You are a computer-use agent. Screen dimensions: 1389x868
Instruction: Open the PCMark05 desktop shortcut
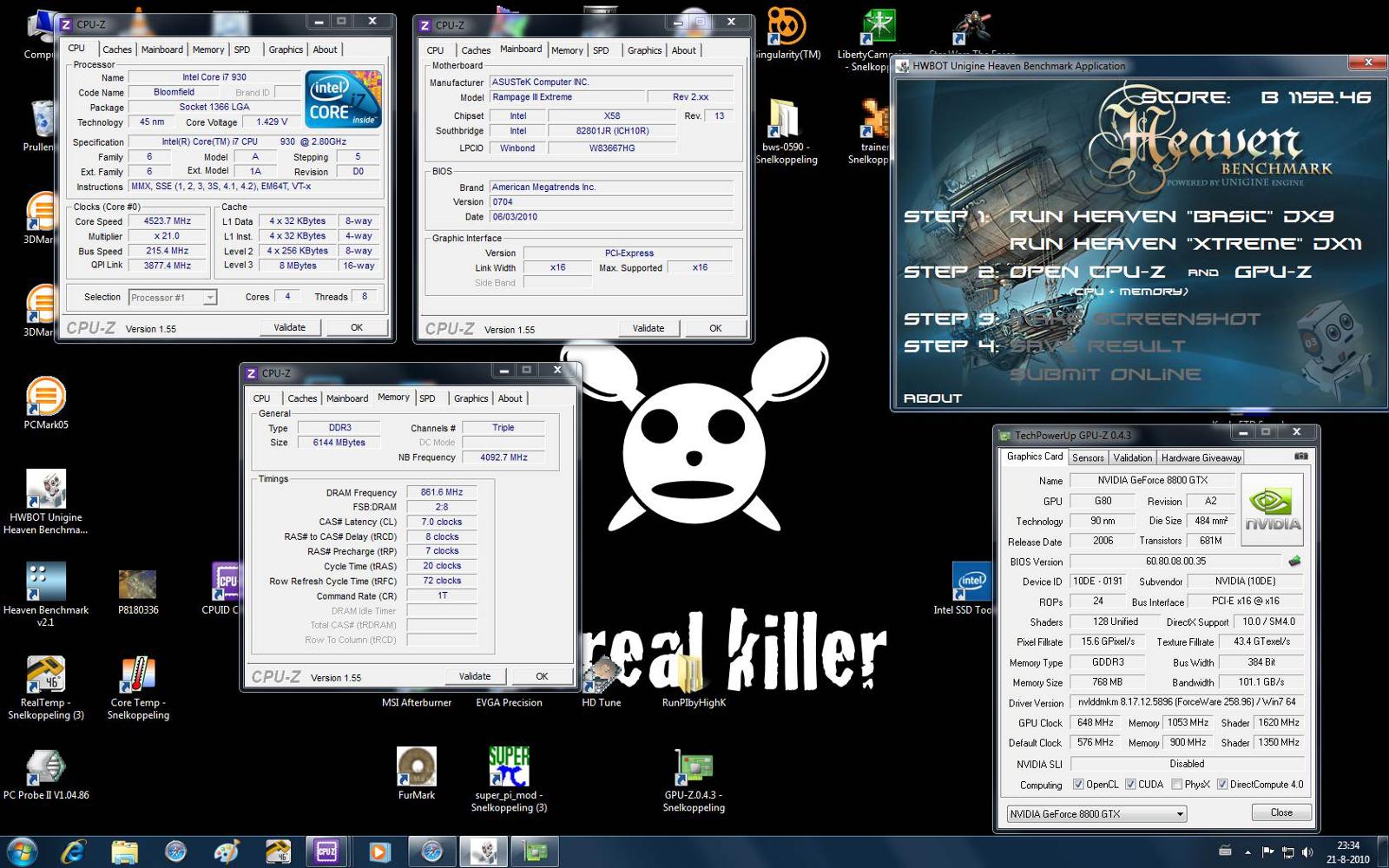[x=45, y=402]
